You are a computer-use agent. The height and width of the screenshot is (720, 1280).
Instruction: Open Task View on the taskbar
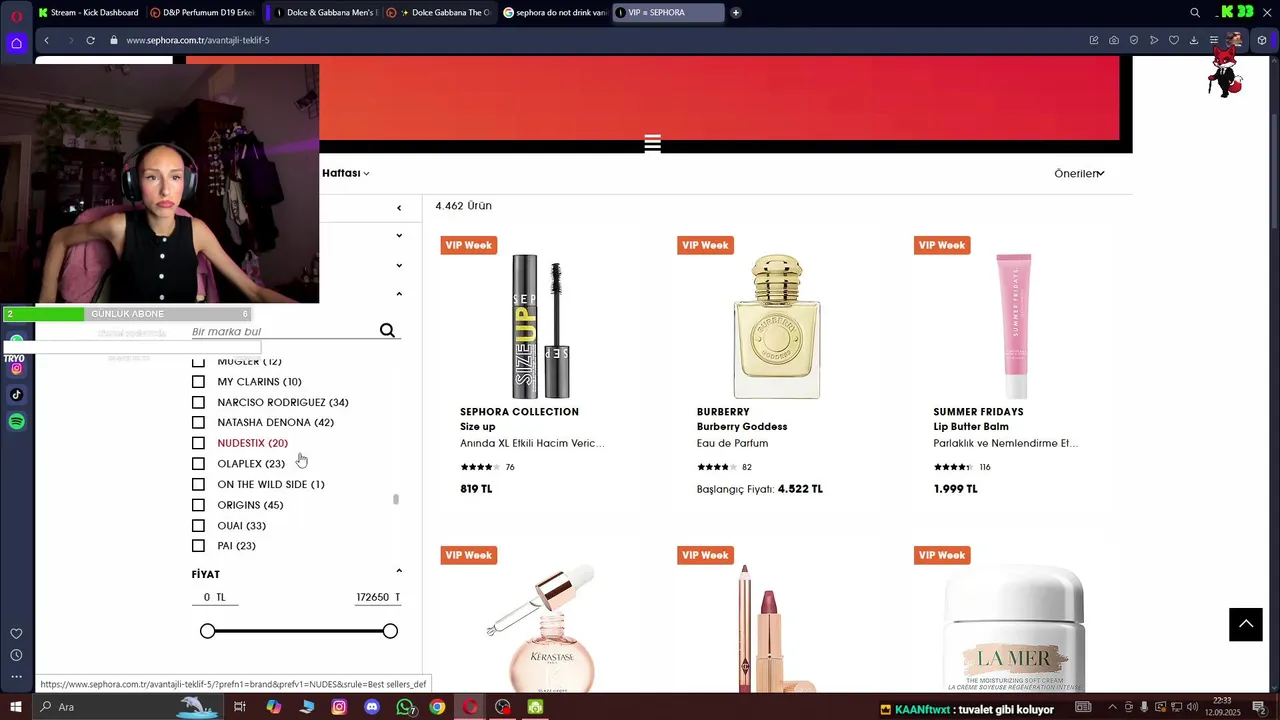click(x=240, y=707)
